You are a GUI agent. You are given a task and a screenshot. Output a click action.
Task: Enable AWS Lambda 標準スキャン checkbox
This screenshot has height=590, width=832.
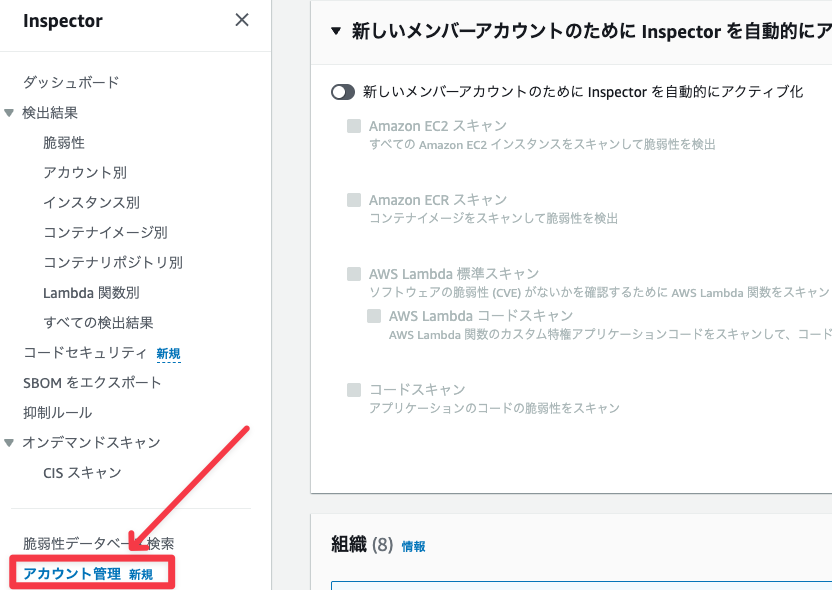354,274
